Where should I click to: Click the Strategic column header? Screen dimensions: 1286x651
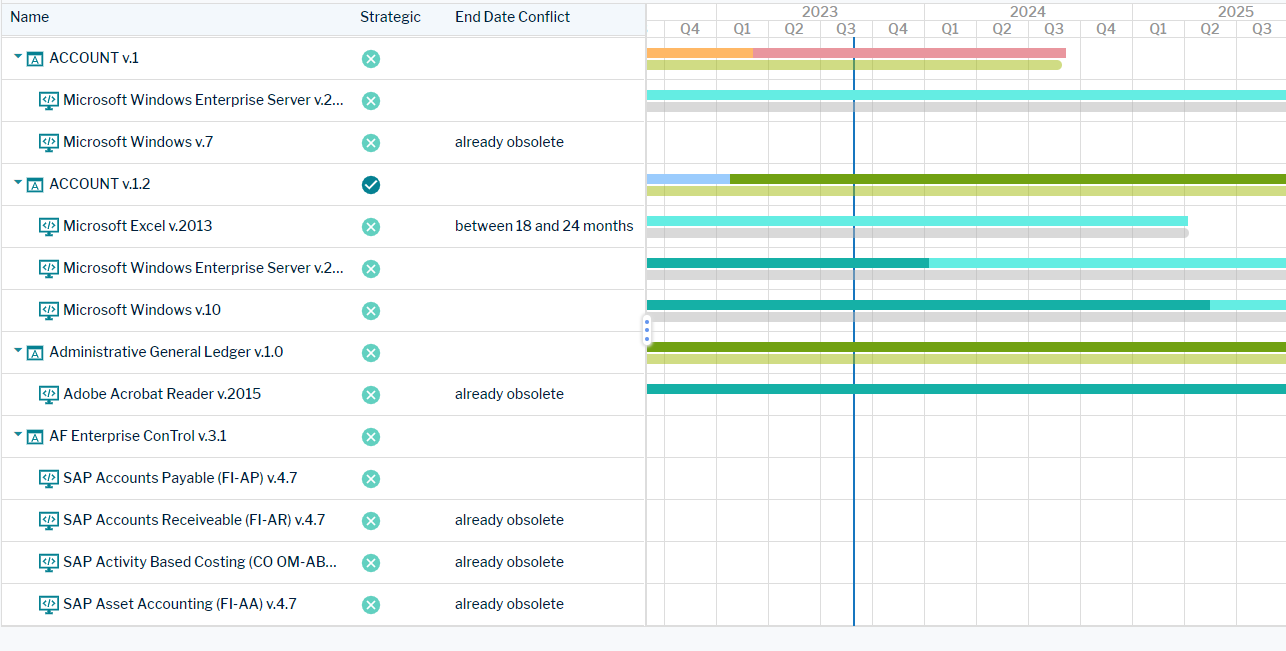click(390, 17)
